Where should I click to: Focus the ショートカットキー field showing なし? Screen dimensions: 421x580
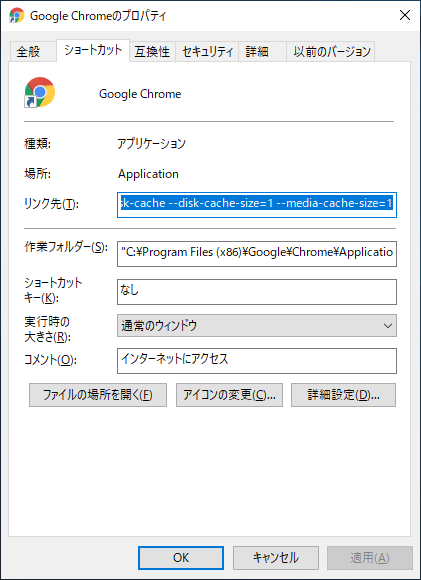pos(257,292)
